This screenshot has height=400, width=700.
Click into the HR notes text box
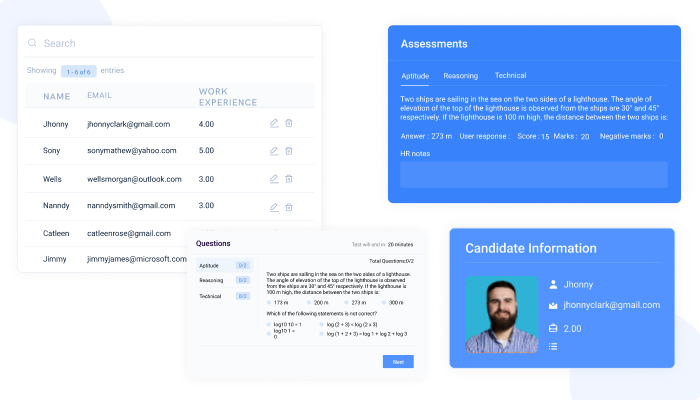click(x=534, y=175)
